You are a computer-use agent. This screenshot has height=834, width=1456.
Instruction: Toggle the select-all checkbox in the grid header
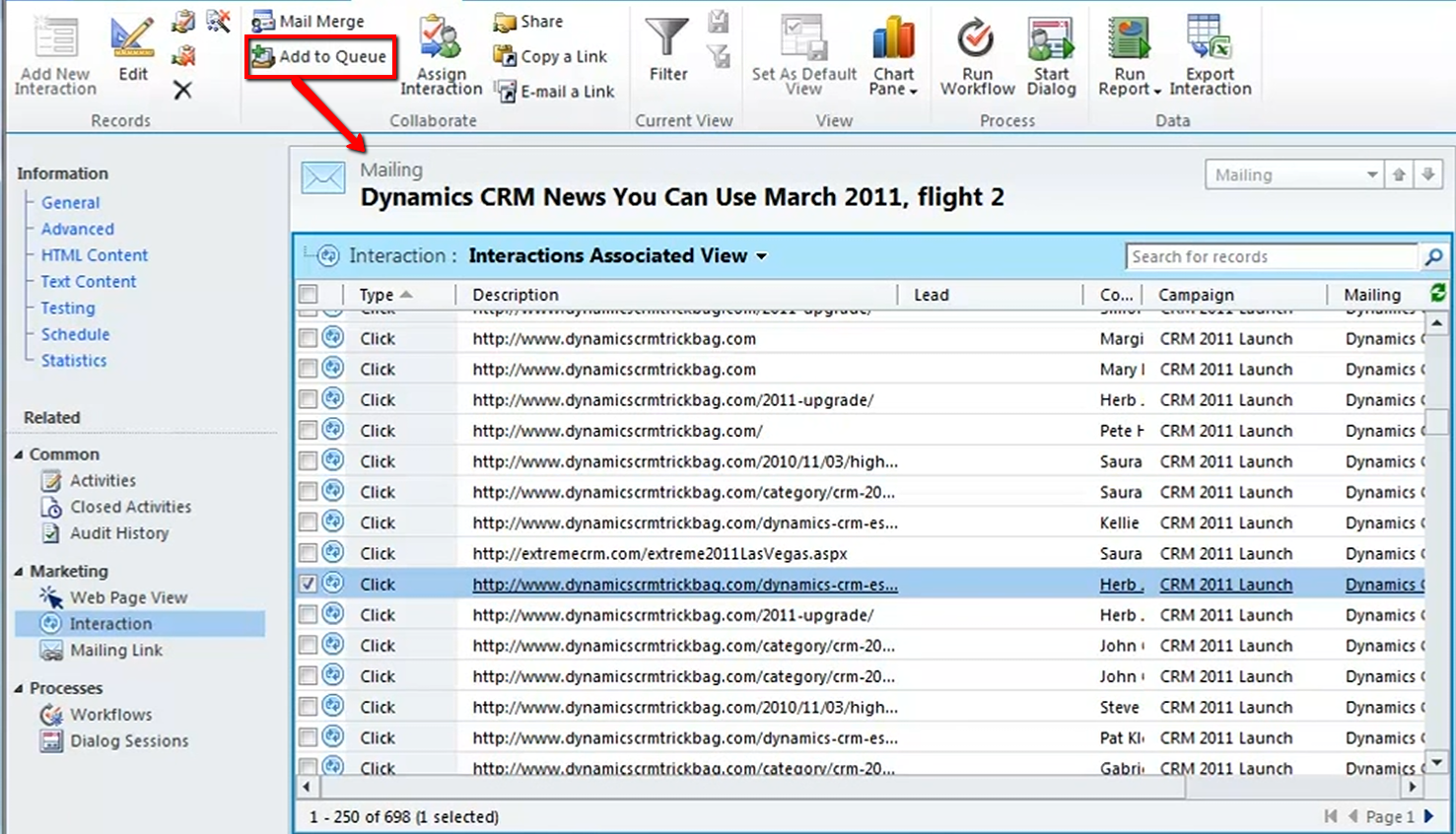(309, 294)
